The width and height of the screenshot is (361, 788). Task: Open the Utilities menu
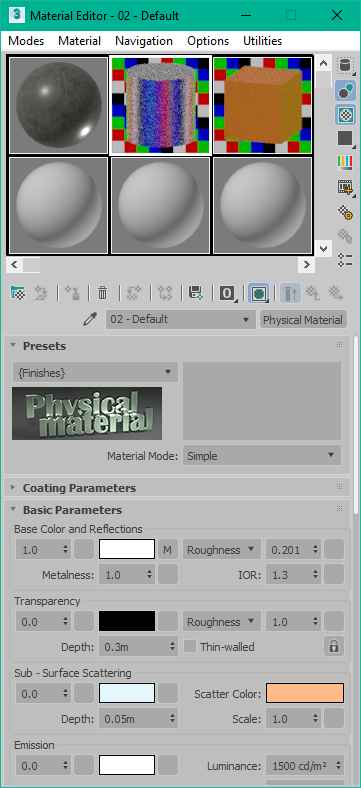(262, 41)
